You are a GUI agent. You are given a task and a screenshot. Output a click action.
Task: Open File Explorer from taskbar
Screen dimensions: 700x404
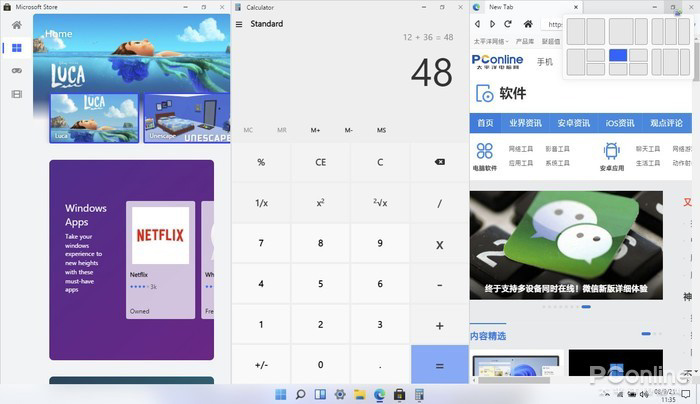tap(360, 394)
